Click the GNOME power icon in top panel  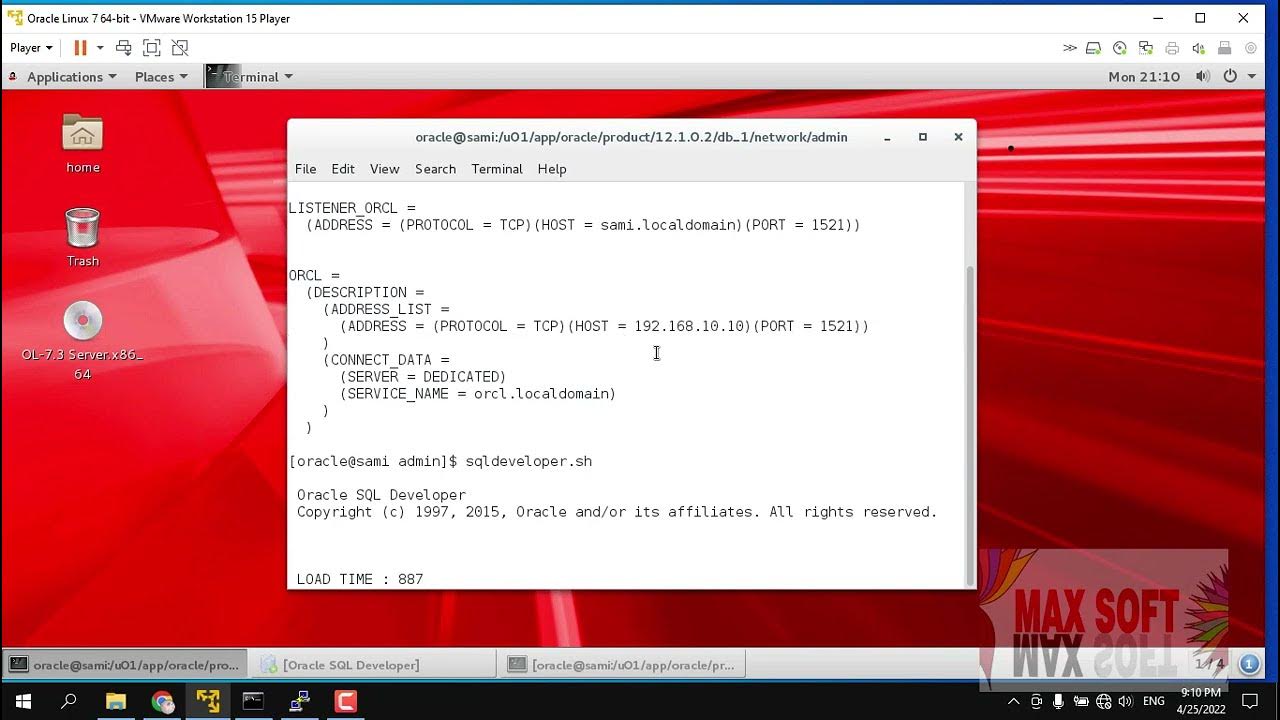point(1230,77)
